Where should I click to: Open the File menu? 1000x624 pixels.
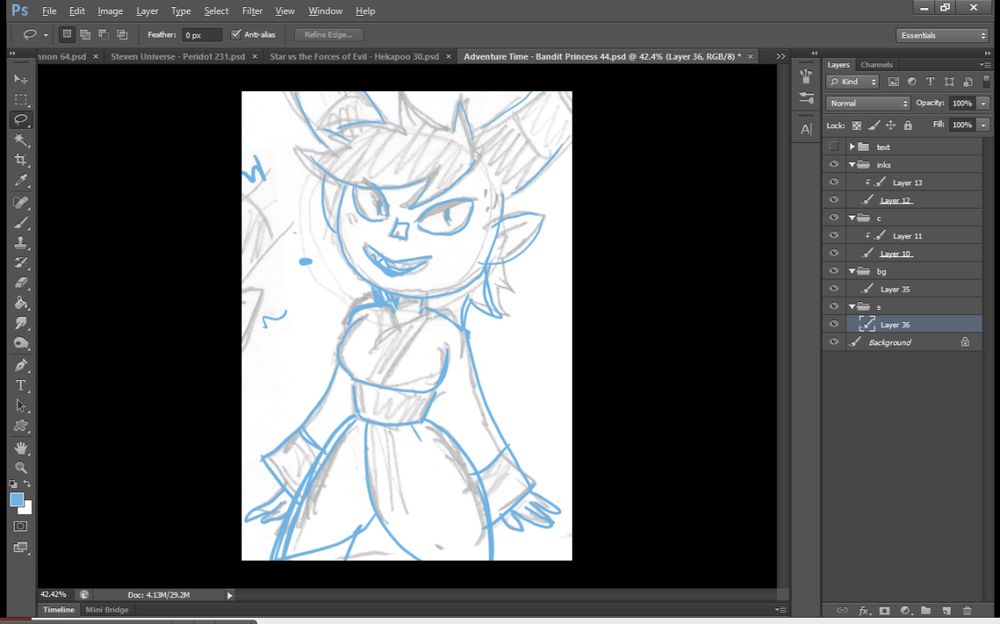coord(49,11)
